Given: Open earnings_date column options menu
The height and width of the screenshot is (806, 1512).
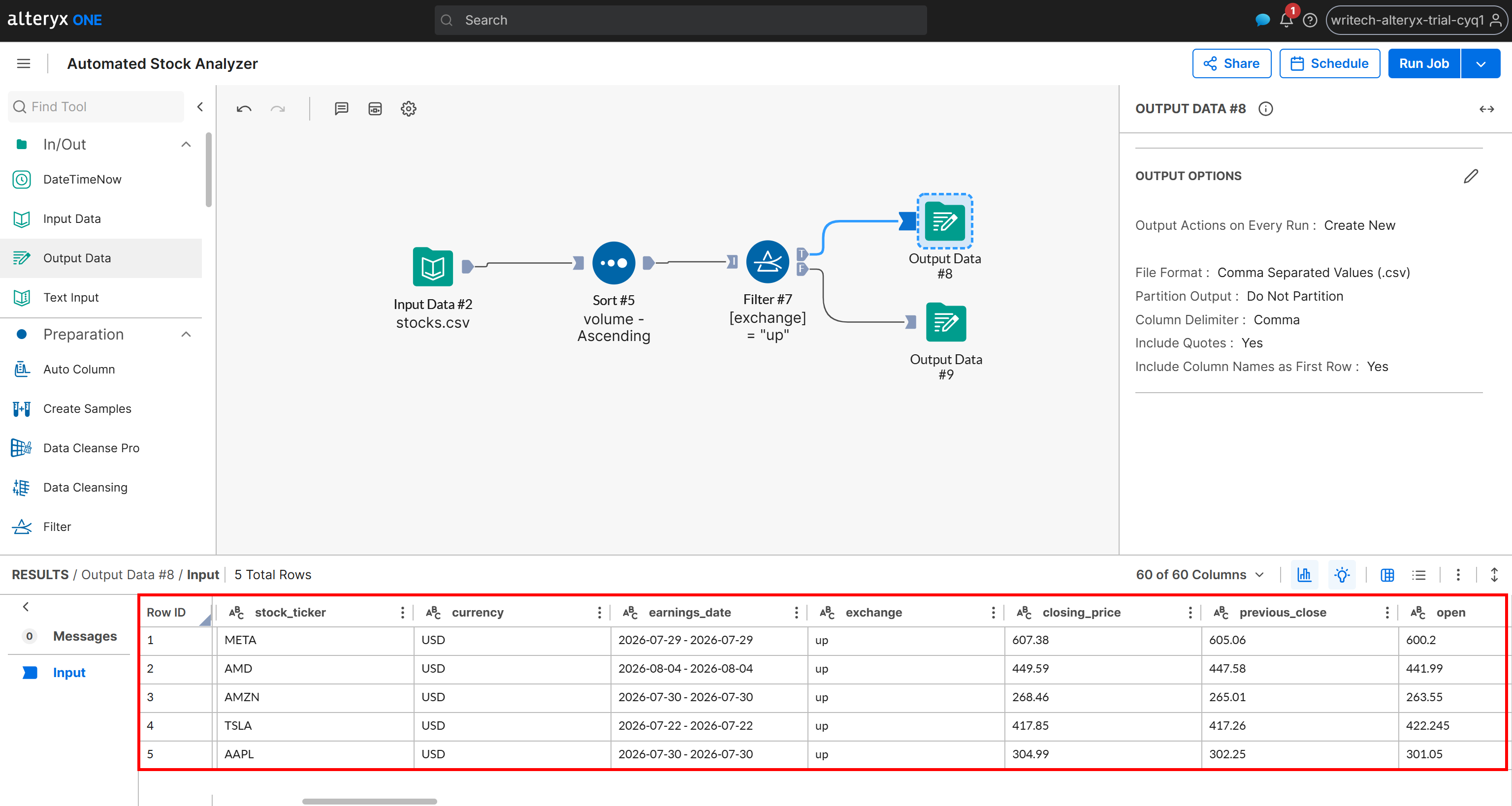Looking at the screenshot, I should (797, 613).
